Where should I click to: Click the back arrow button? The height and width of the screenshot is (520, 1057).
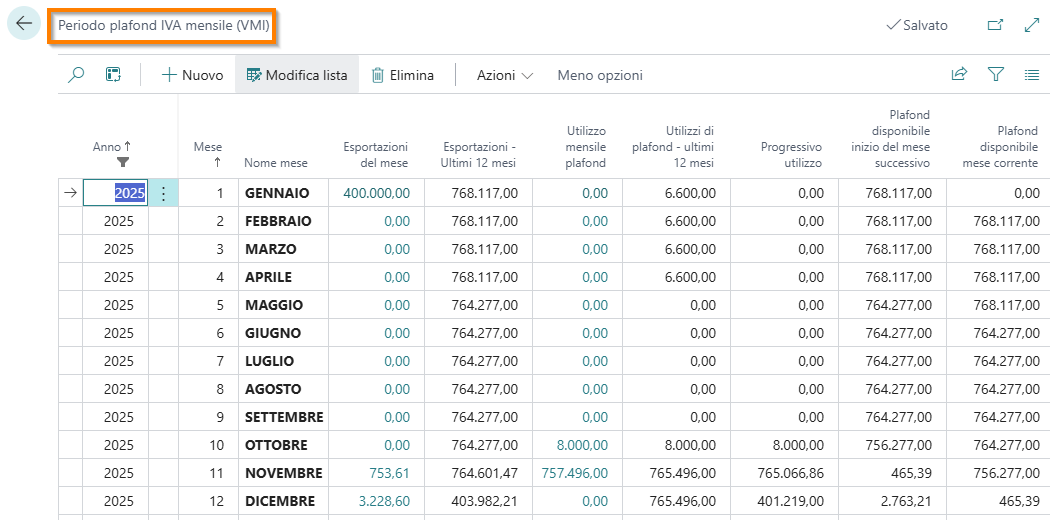point(24,25)
